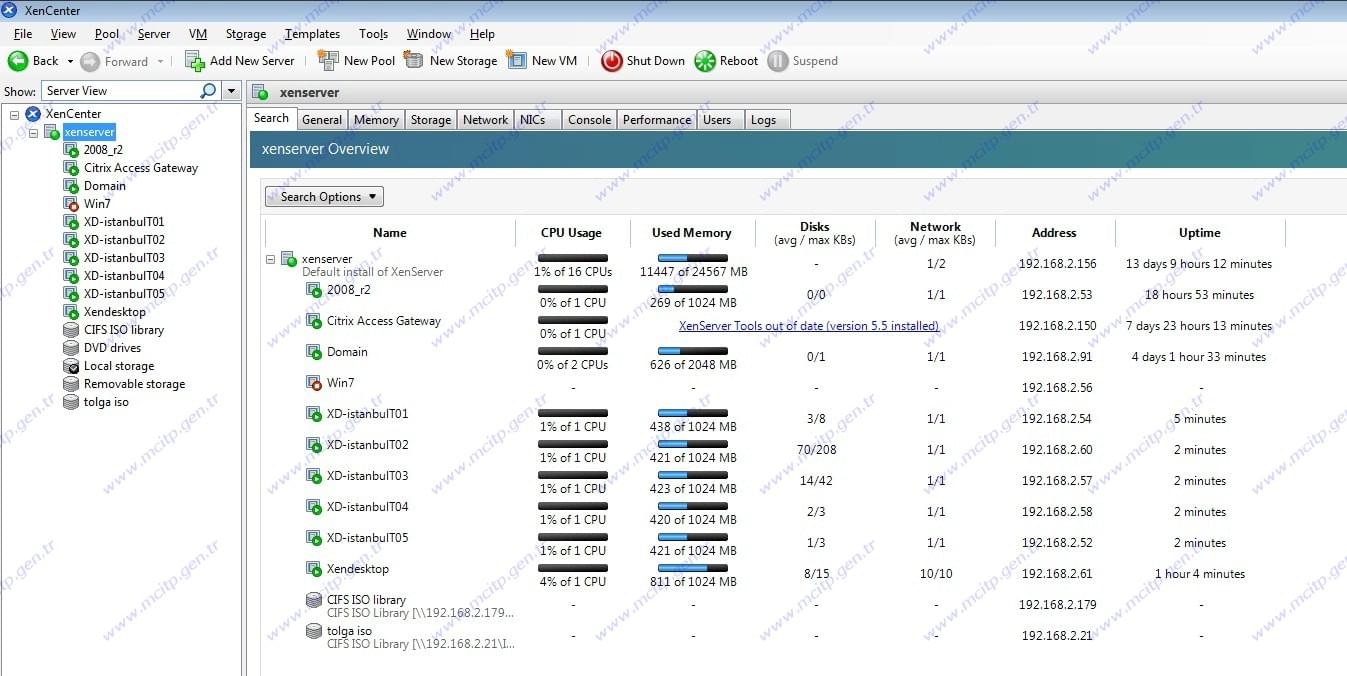The height and width of the screenshot is (676, 1347).
Task: Click the Xendesktop VM icon in tree
Action: [x=71, y=312]
